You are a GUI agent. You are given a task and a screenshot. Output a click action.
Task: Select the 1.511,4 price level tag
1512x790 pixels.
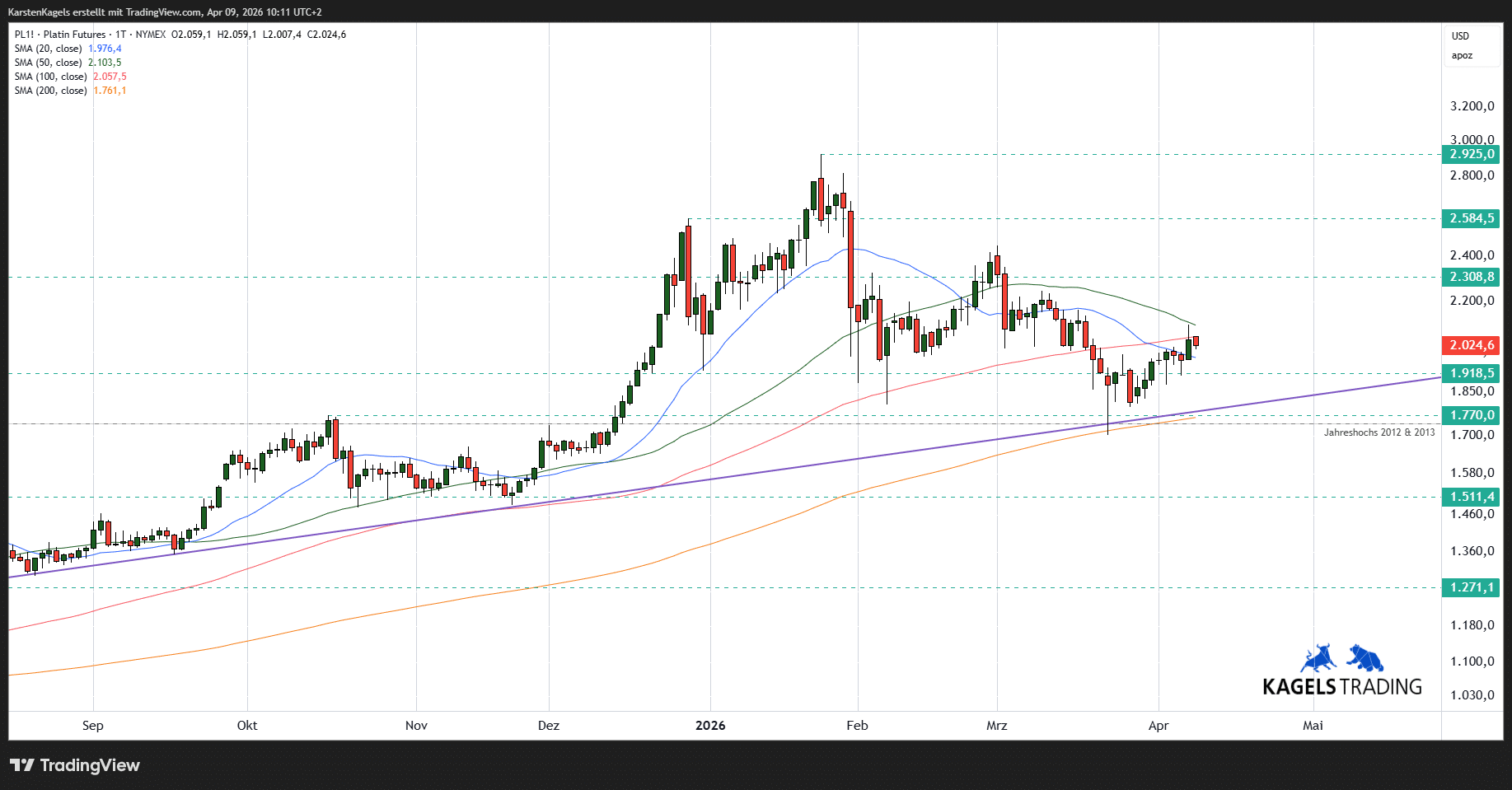(x=1472, y=497)
